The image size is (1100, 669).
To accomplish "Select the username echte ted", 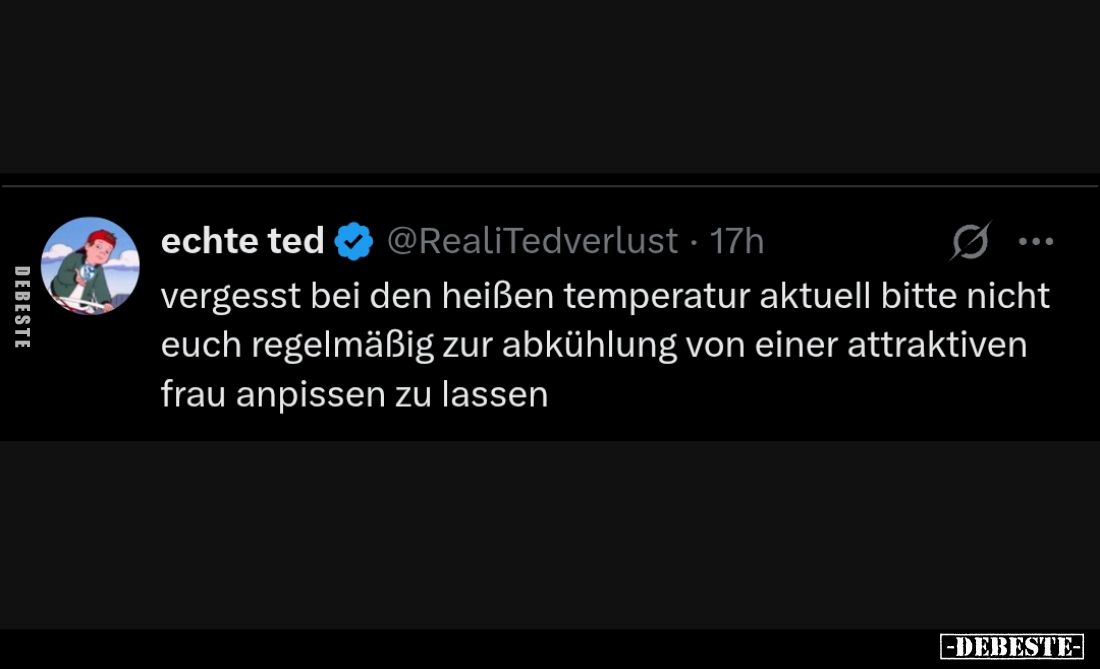I will point(242,240).
